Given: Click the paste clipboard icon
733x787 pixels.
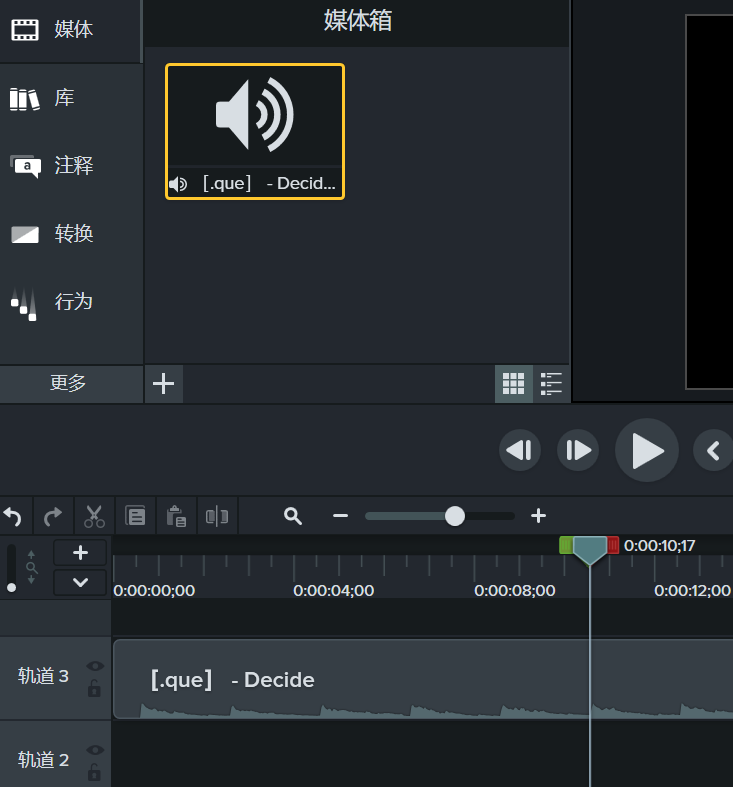Looking at the screenshot, I should [x=176, y=516].
